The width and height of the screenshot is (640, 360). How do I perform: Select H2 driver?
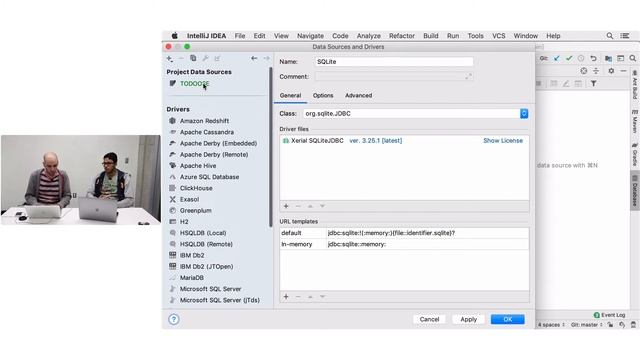(184, 222)
